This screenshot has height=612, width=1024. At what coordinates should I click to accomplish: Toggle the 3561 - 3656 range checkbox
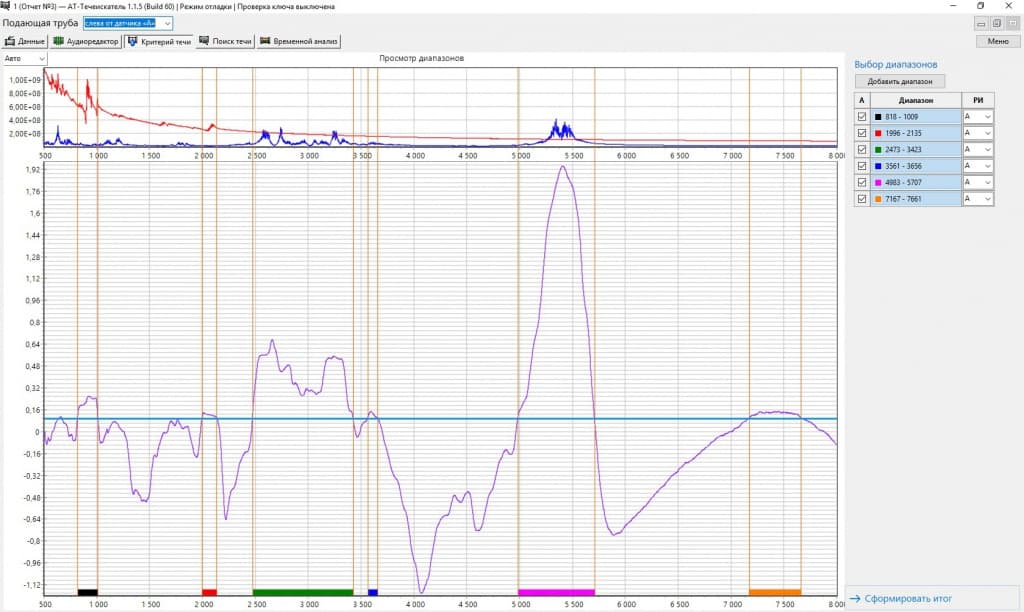862,166
